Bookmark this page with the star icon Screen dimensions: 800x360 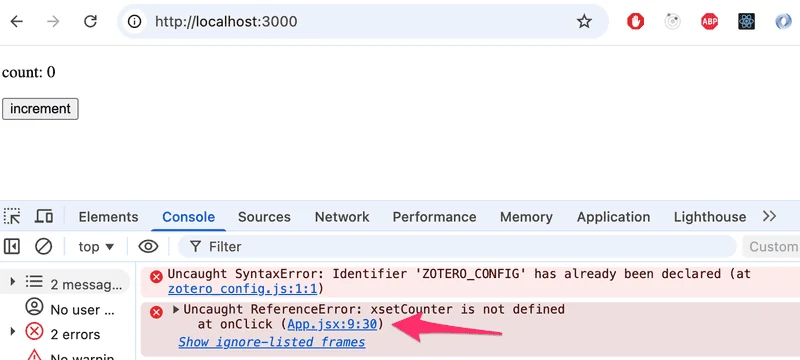pos(584,21)
